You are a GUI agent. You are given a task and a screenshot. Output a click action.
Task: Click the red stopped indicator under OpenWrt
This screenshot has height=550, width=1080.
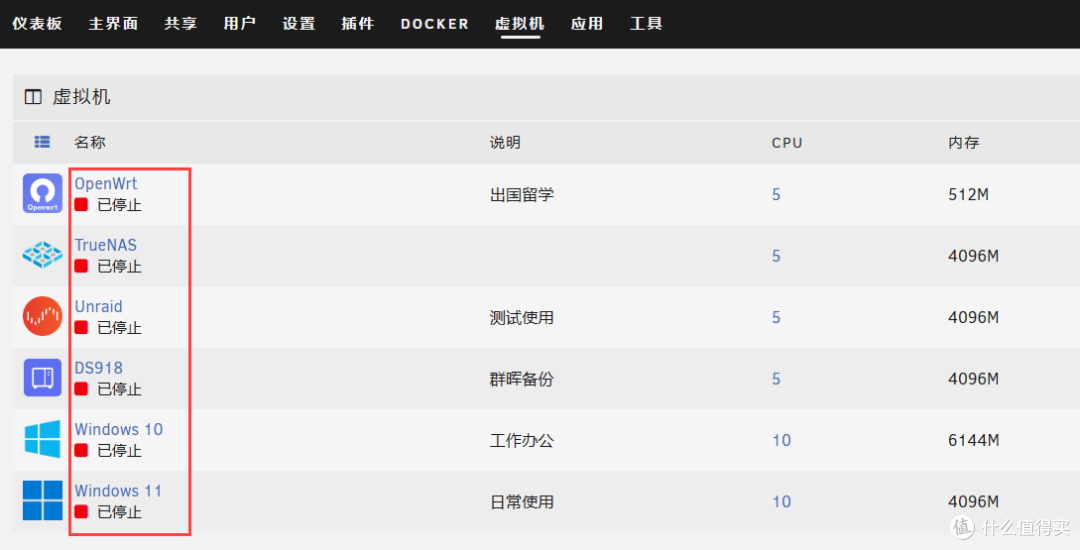pos(81,204)
